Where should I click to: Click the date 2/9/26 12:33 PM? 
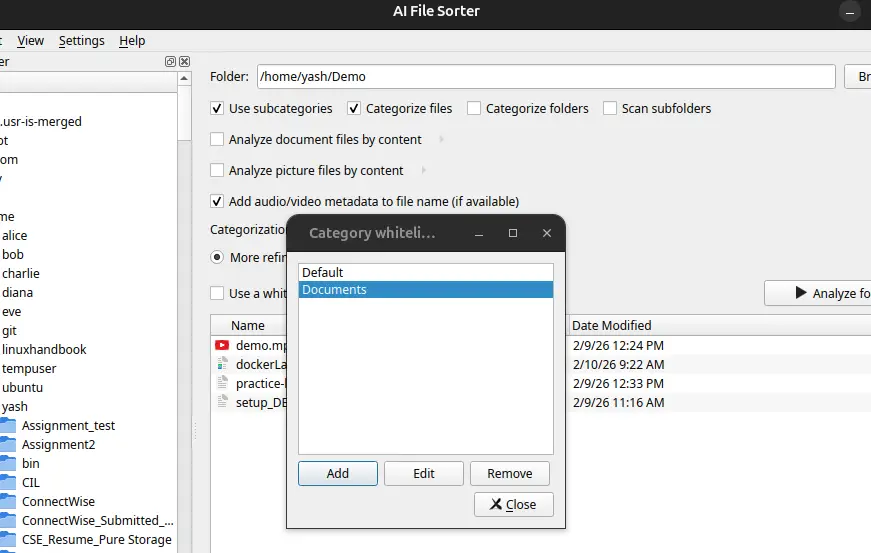618,383
